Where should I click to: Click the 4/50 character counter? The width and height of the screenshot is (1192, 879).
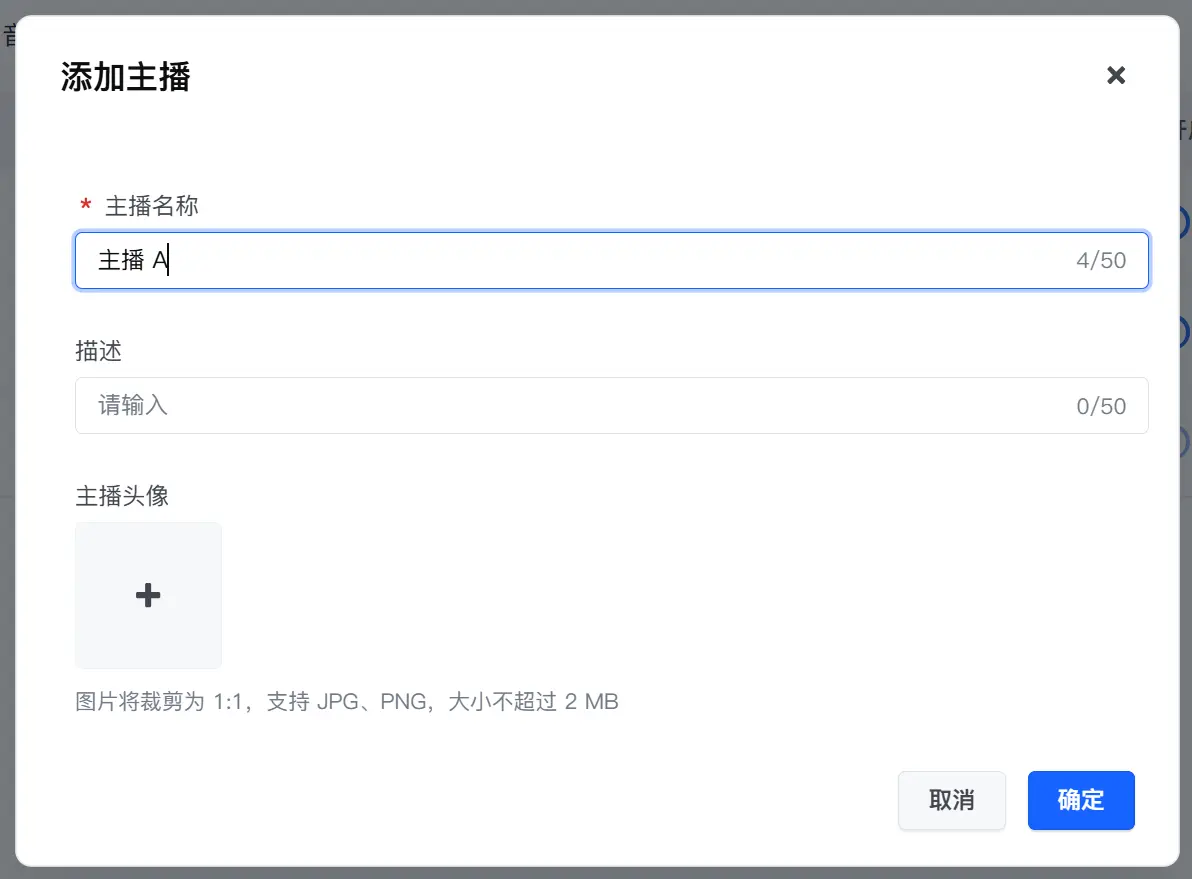tap(1101, 261)
